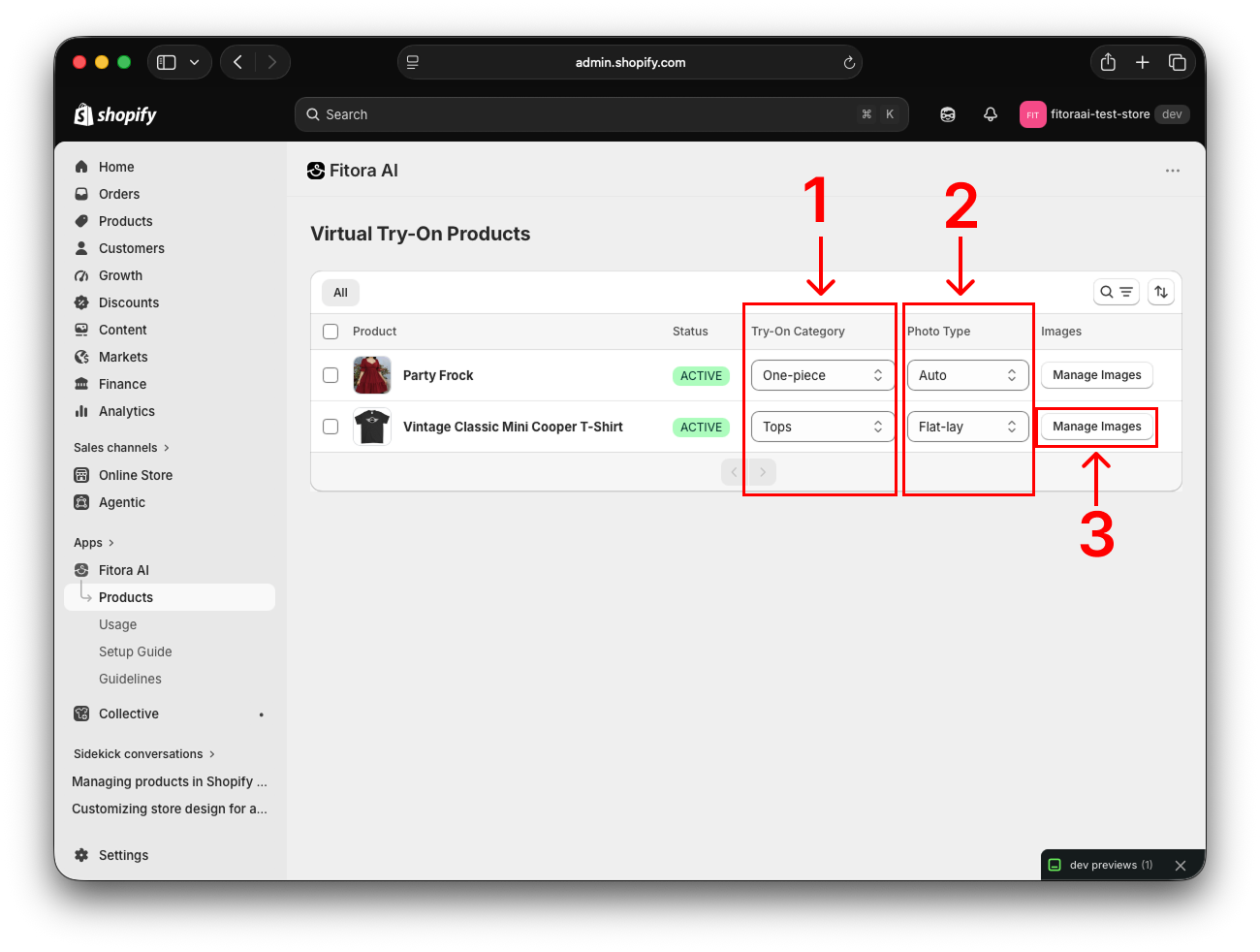This screenshot has width=1260, height=952.
Task: Open the sort options button
Action: pyautogui.click(x=1161, y=292)
